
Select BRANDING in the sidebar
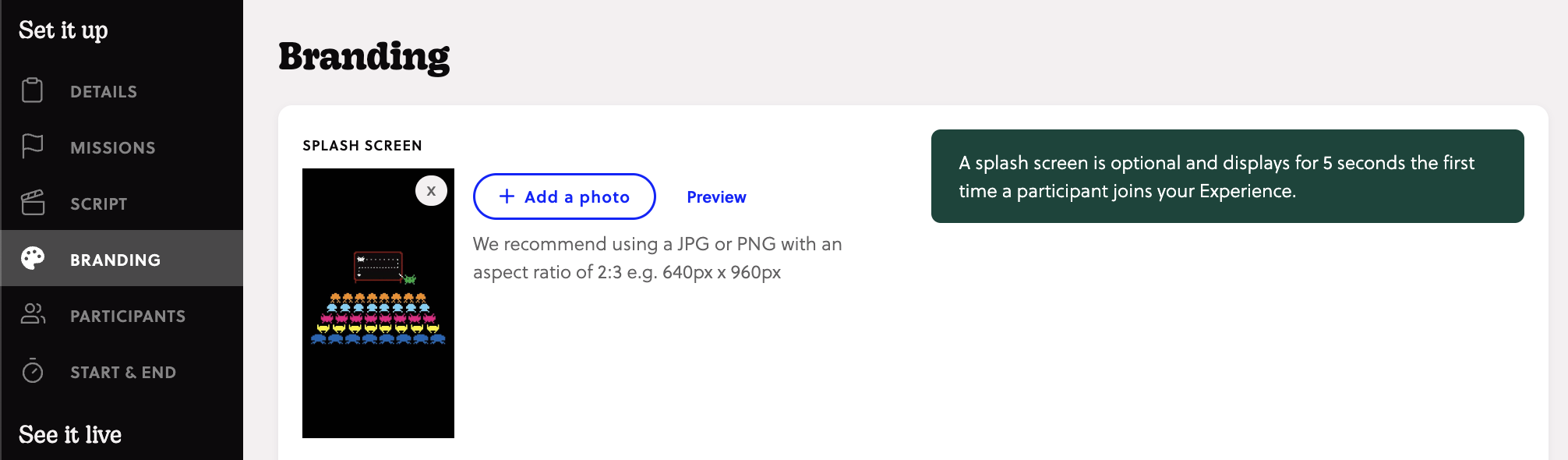tap(115, 259)
